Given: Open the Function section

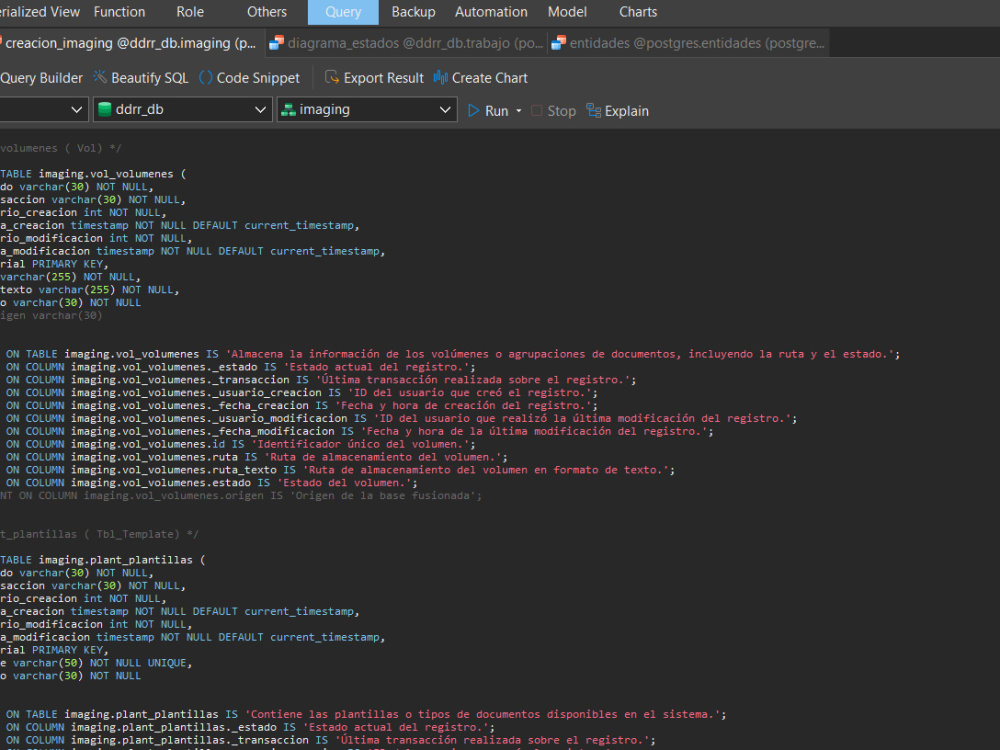Looking at the screenshot, I should coord(119,12).
